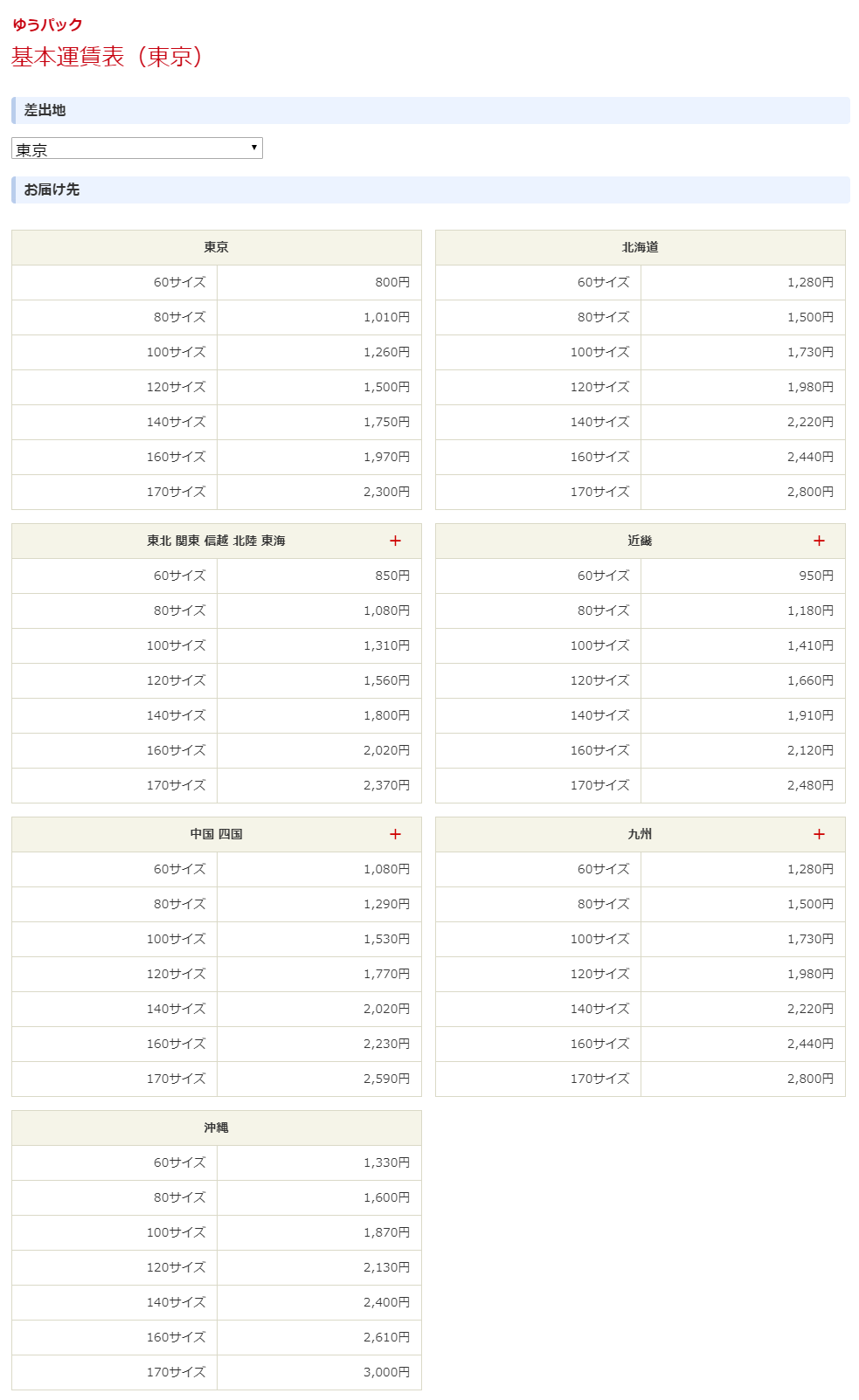Open the 差出地 dropdown showing 東京
Image resolution: width=859 pixels, height=1400 pixels.
tap(137, 148)
